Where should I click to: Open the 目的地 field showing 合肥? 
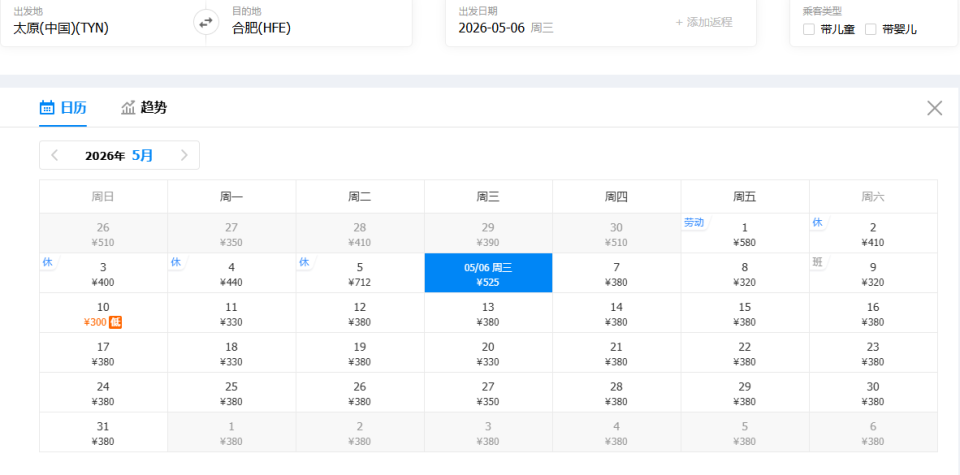click(x=309, y=23)
